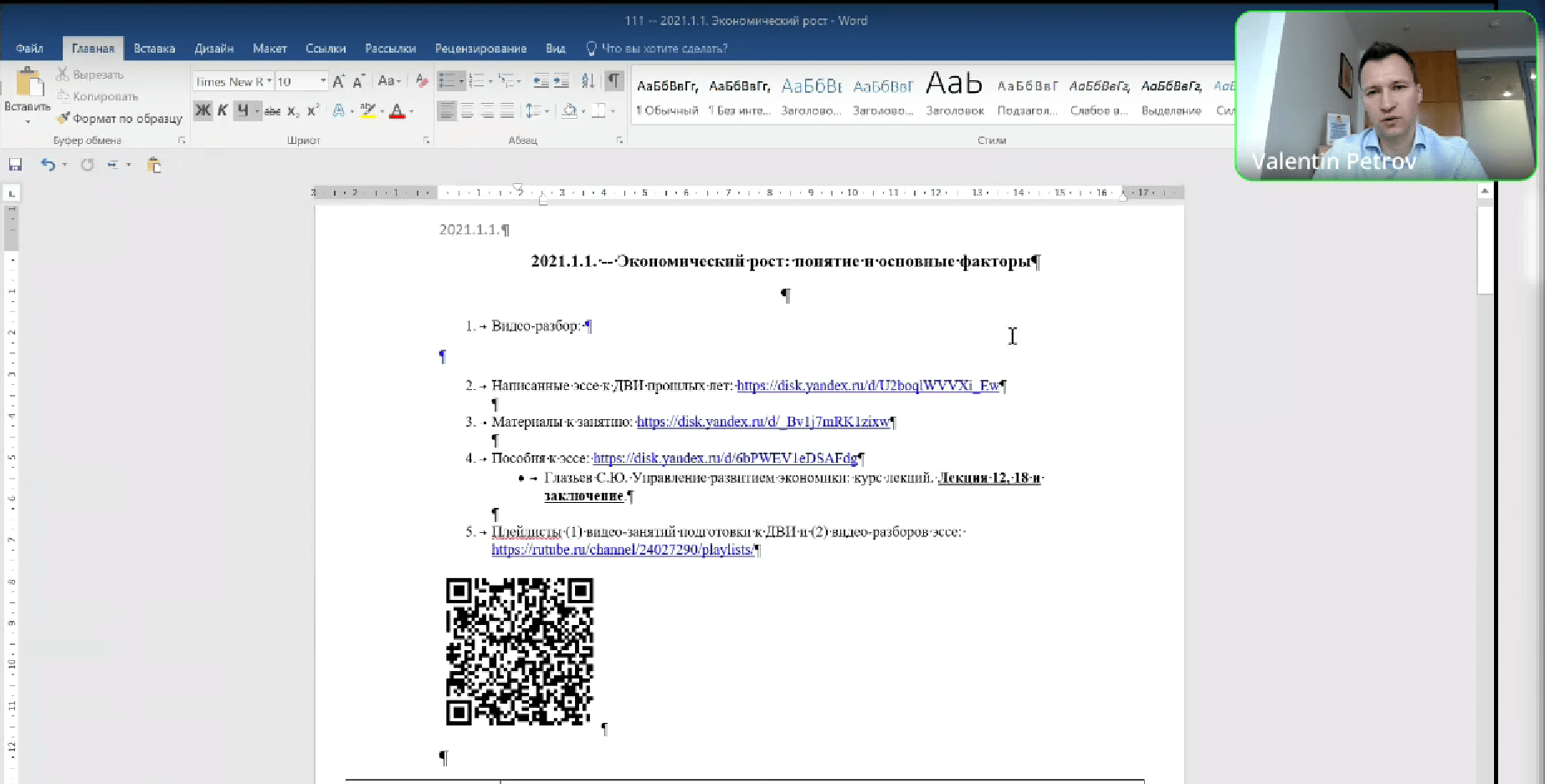Click the Вырезать scissors icon

pos(63,74)
